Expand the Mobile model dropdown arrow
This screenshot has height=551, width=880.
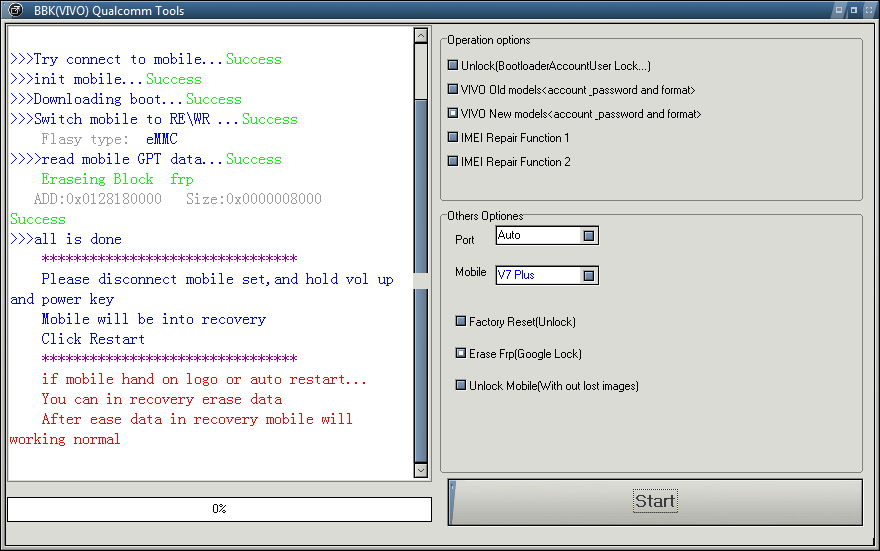[x=589, y=276]
